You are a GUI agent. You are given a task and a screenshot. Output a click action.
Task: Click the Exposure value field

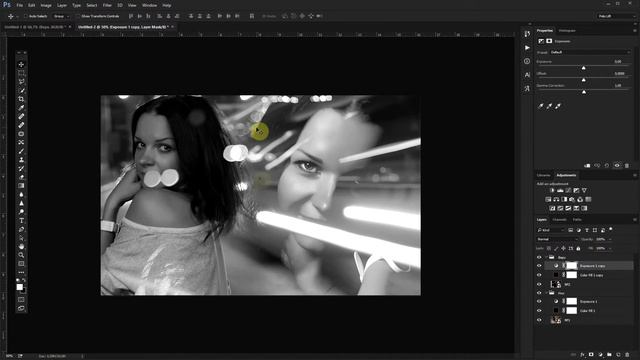618,62
